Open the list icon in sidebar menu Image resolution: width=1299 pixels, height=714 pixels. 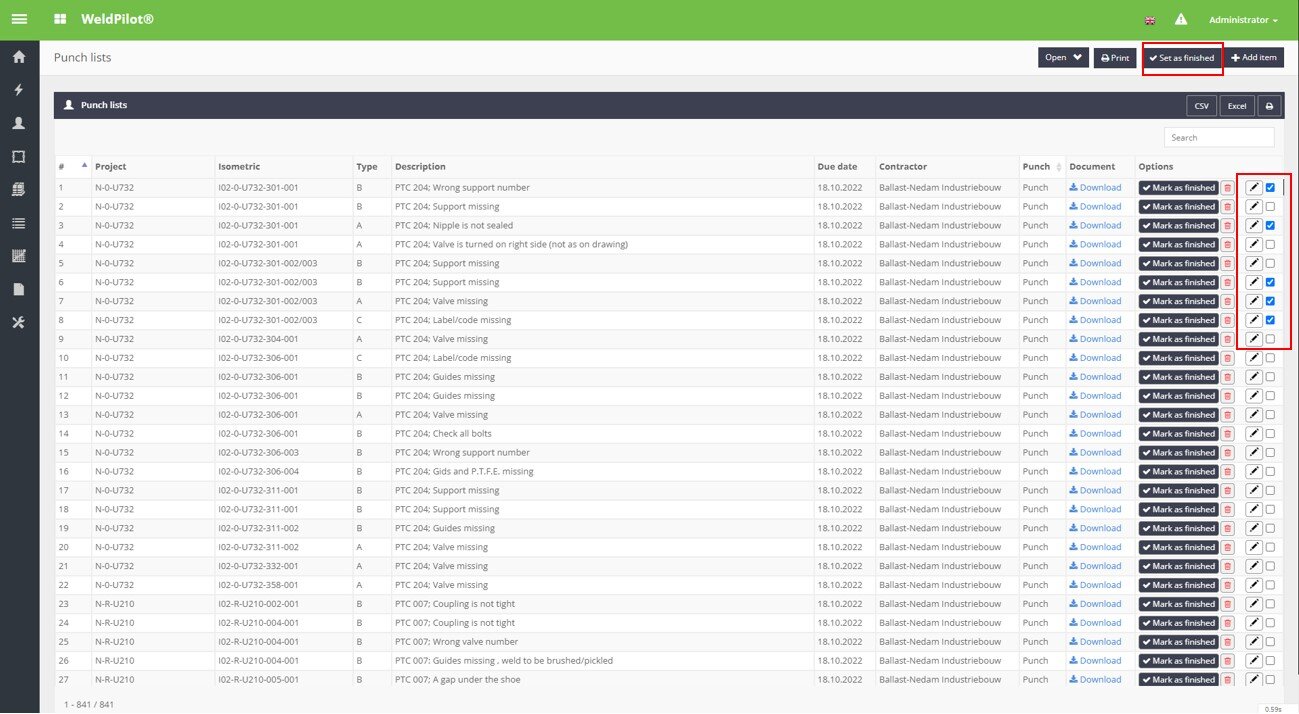click(18, 223)
